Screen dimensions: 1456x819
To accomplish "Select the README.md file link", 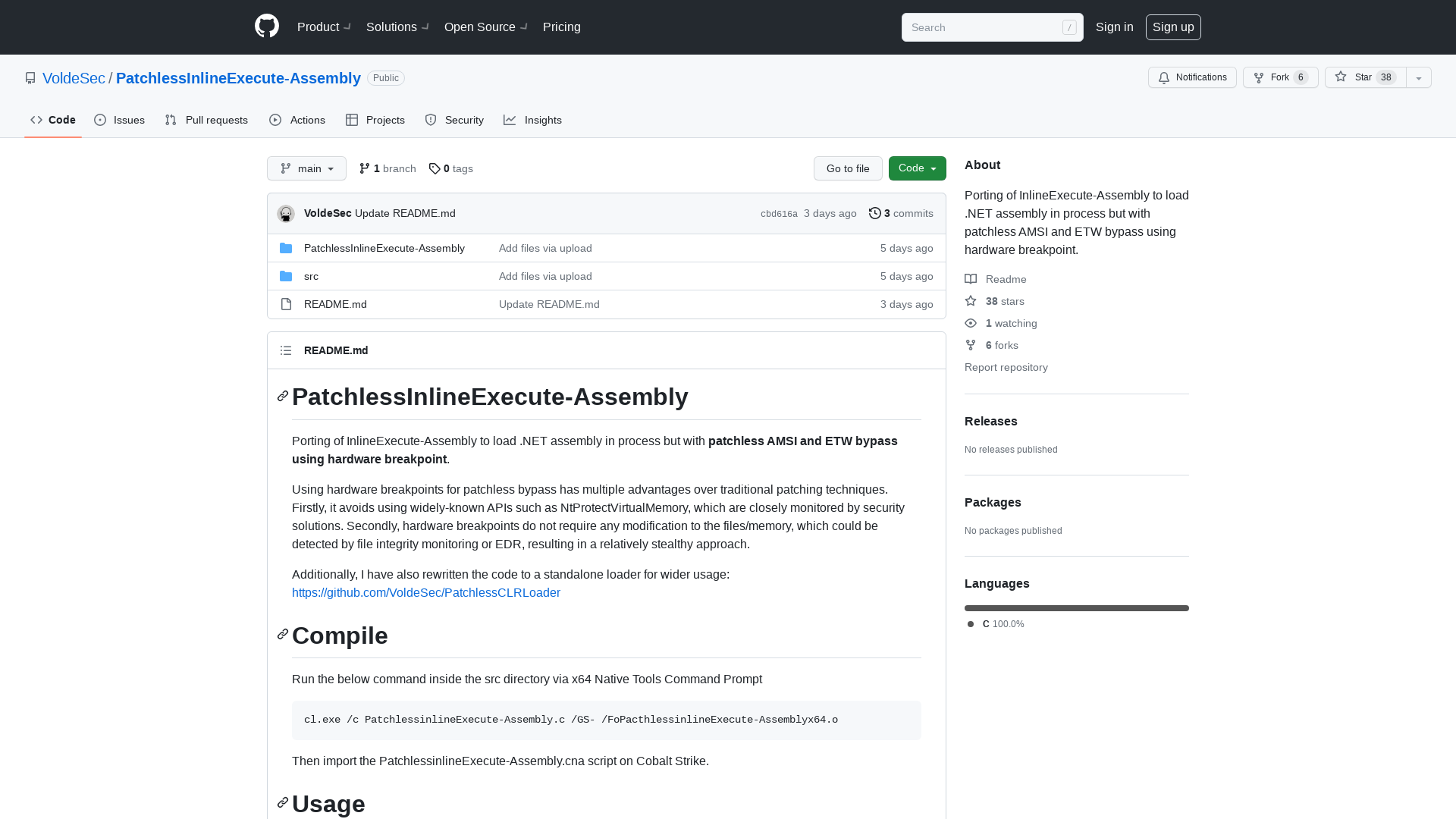I will [x=335, y=303].
